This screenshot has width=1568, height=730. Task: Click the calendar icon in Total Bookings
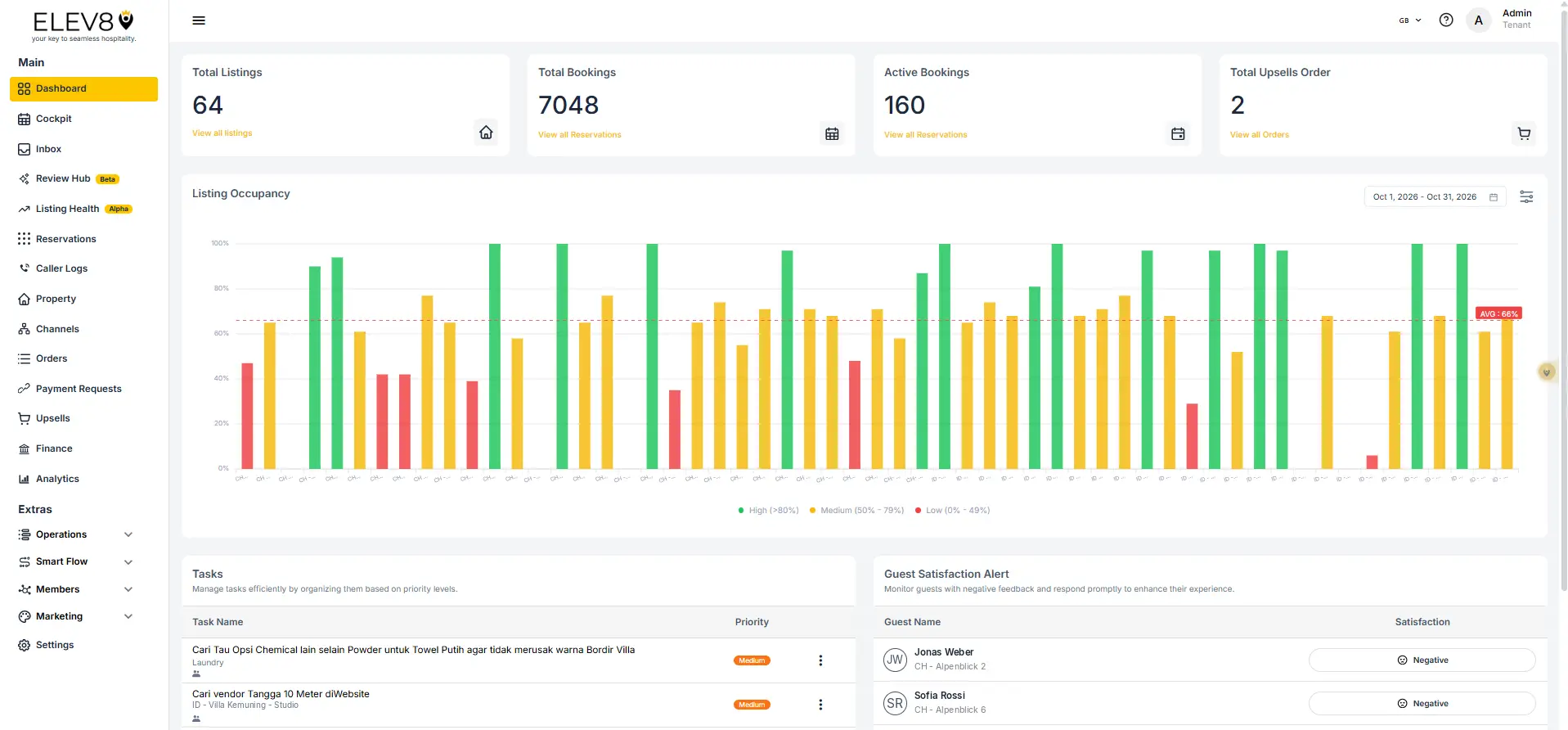[x=832, y=134]
